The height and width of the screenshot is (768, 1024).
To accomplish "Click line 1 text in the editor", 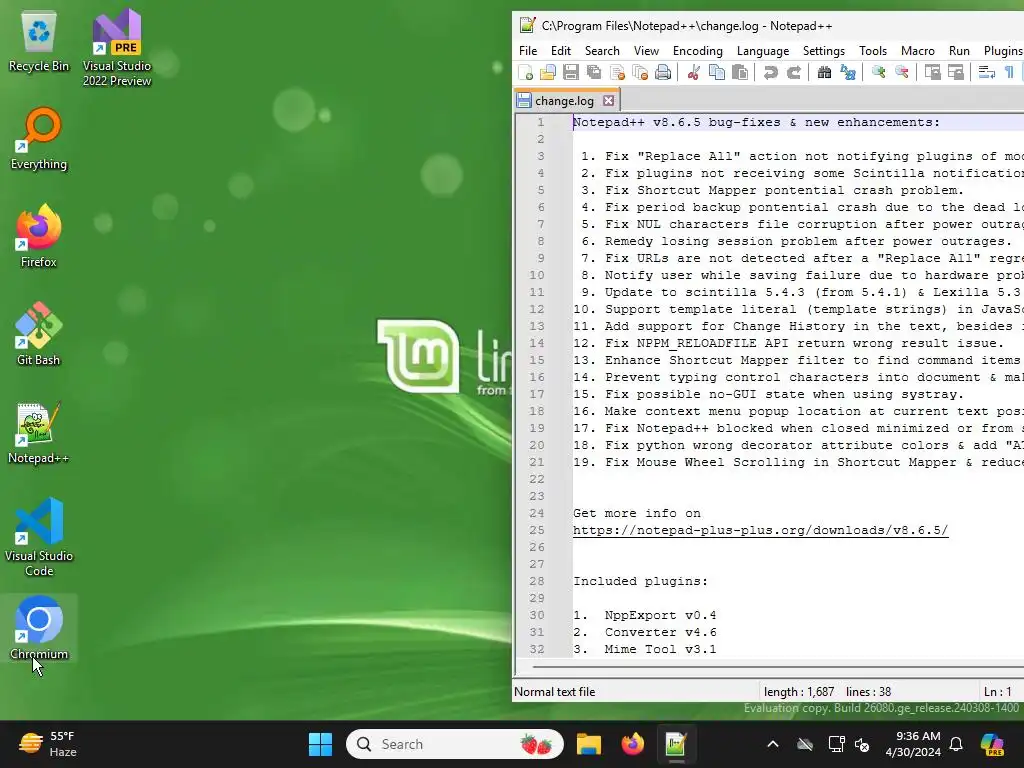I will 756,122.
